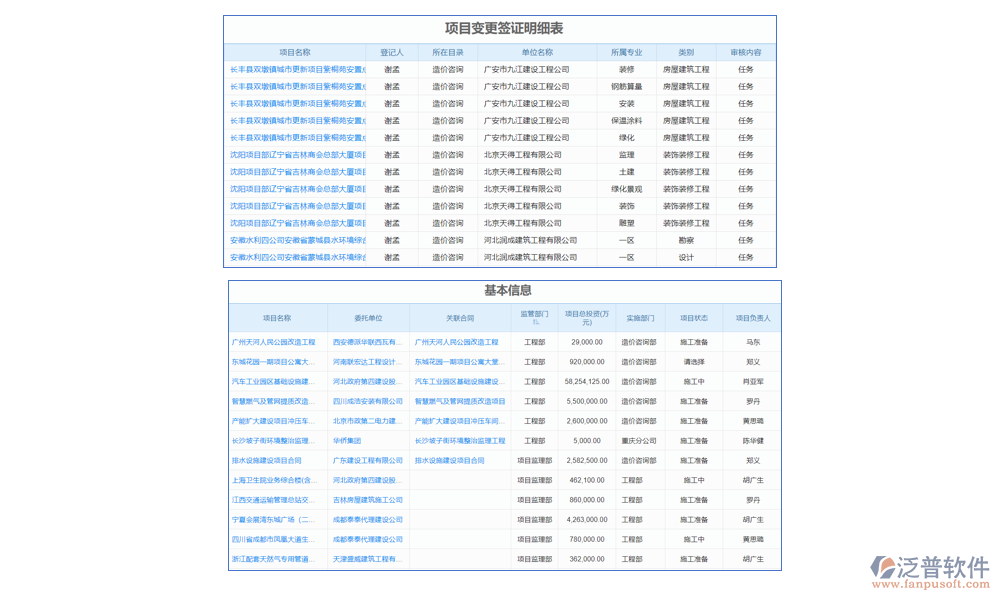Click the 泛普软件 logo icon
The width and height of the screenshot is (1000, 600).
[882, 566]
